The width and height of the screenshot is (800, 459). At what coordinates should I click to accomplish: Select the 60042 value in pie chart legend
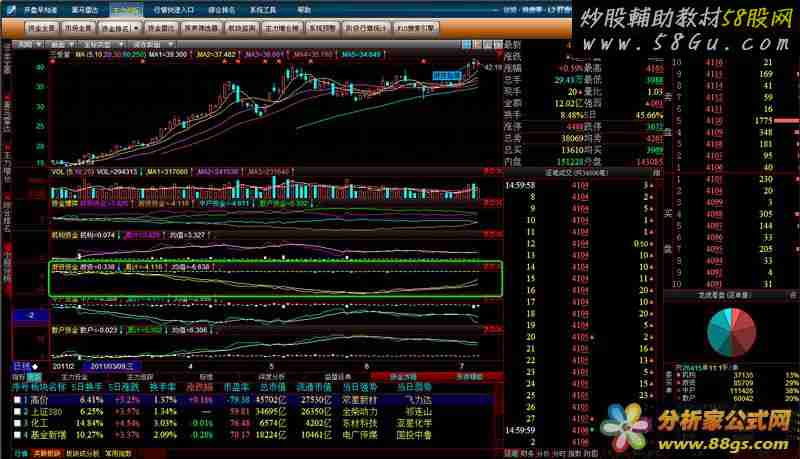(x=743, y=398)
